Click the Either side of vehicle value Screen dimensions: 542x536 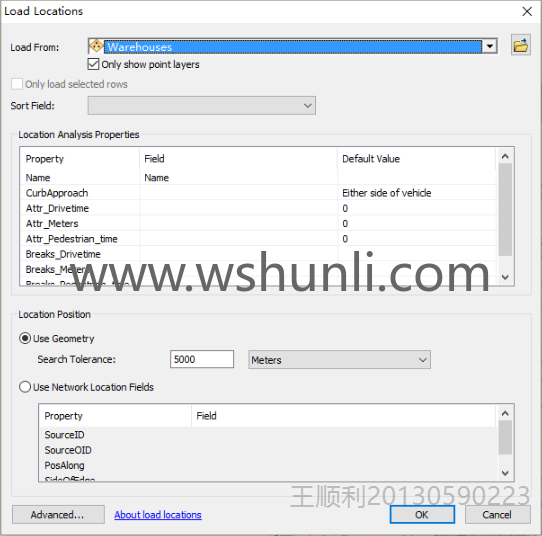386,193
